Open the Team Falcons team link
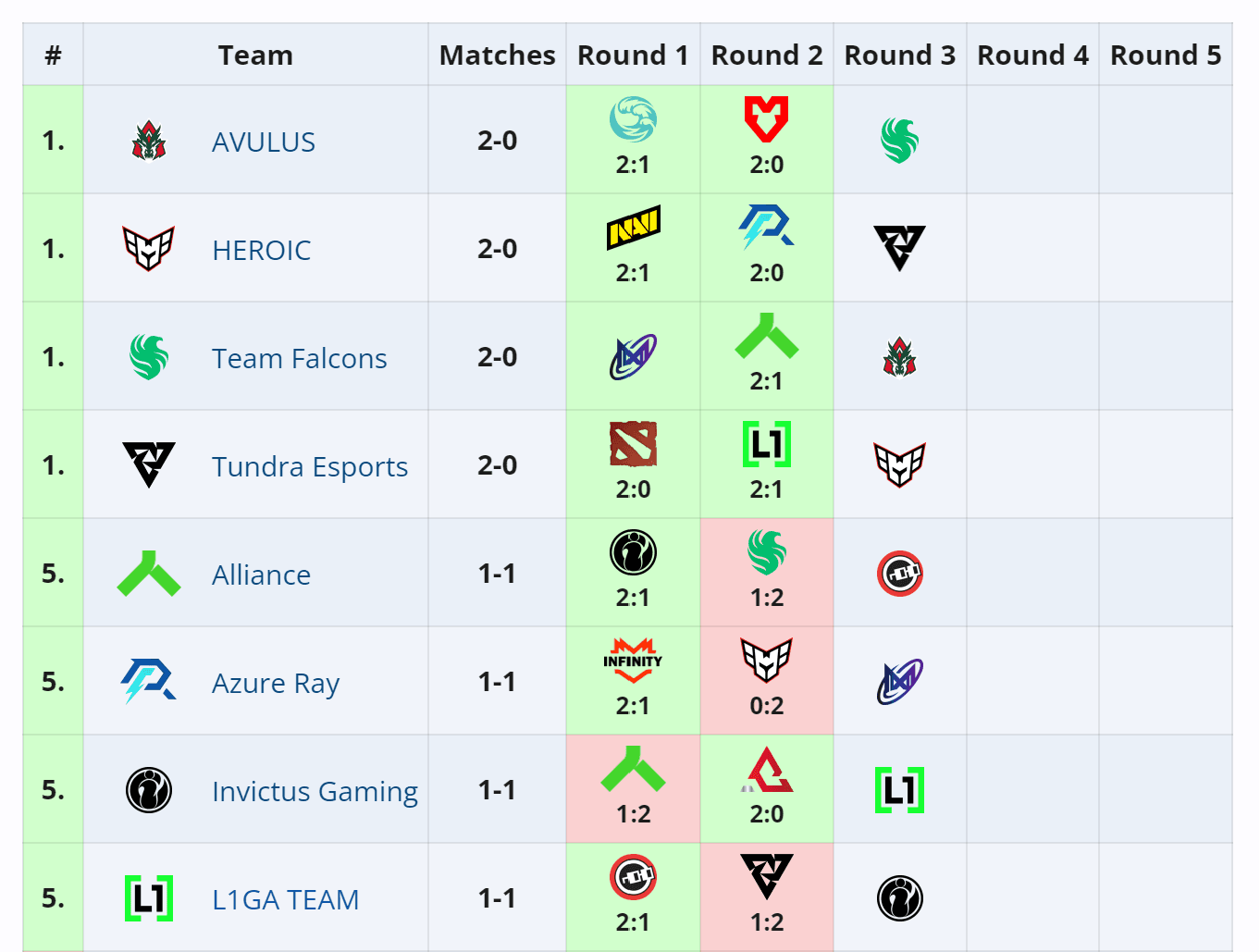Image resolution: width=1260 pixels, height=952 pixels. [x=299, y=358]
